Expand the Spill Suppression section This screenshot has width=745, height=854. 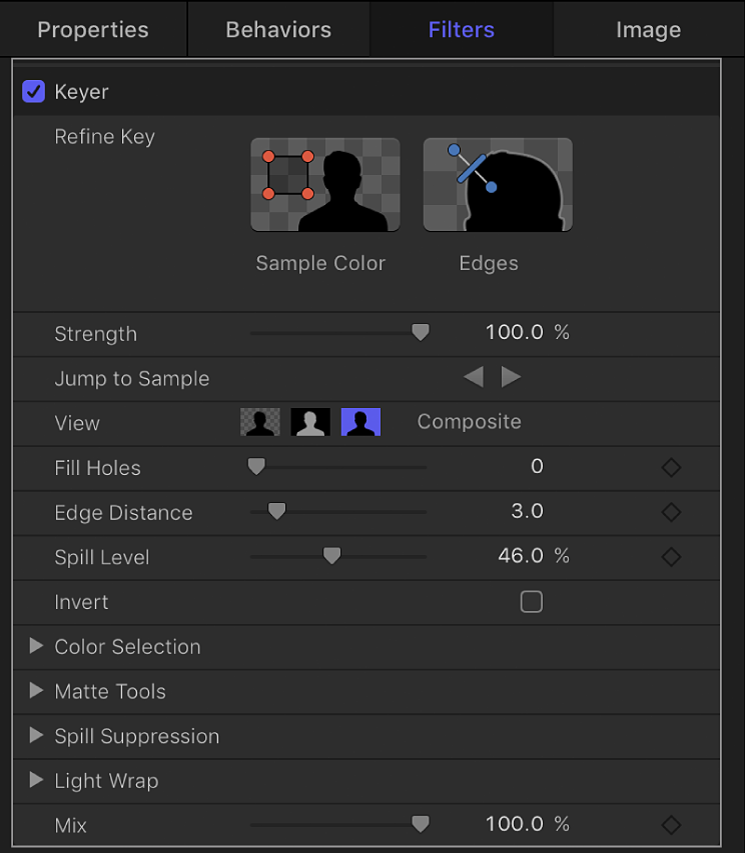[x=37, y=736]
